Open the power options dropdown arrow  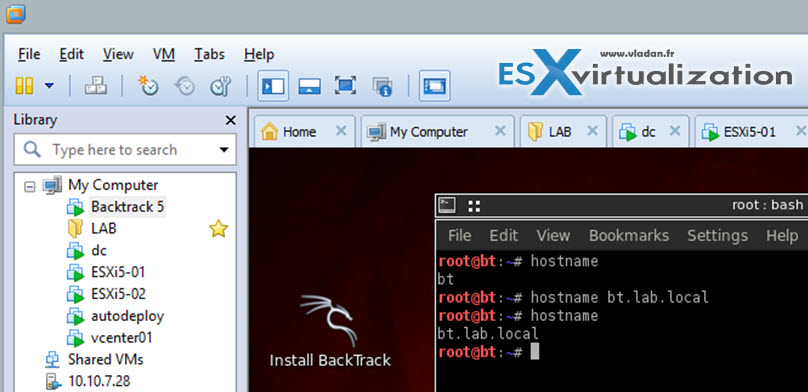(x=49, y=86)
